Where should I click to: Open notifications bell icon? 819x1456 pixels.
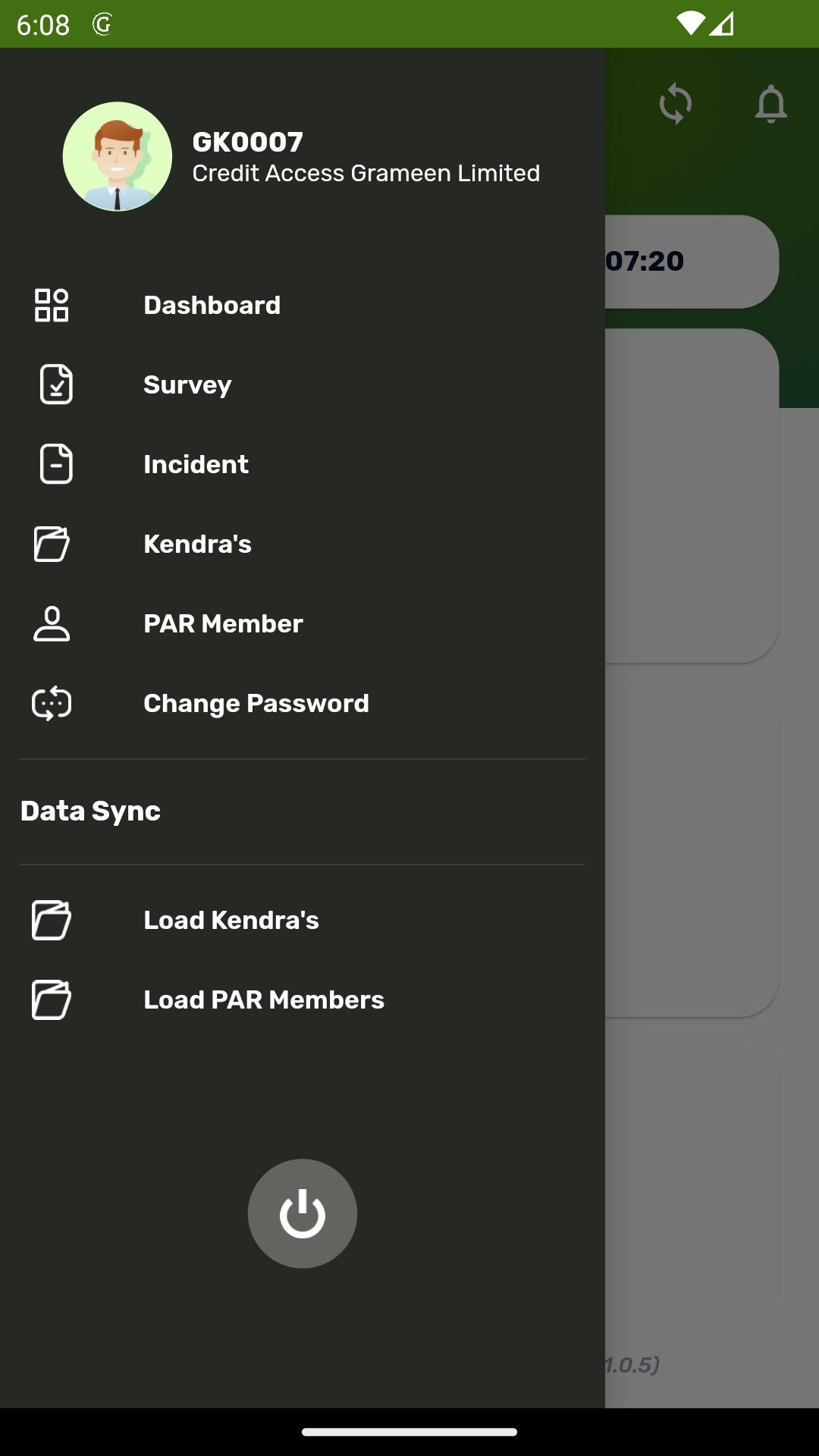click(x=771, y=104)
